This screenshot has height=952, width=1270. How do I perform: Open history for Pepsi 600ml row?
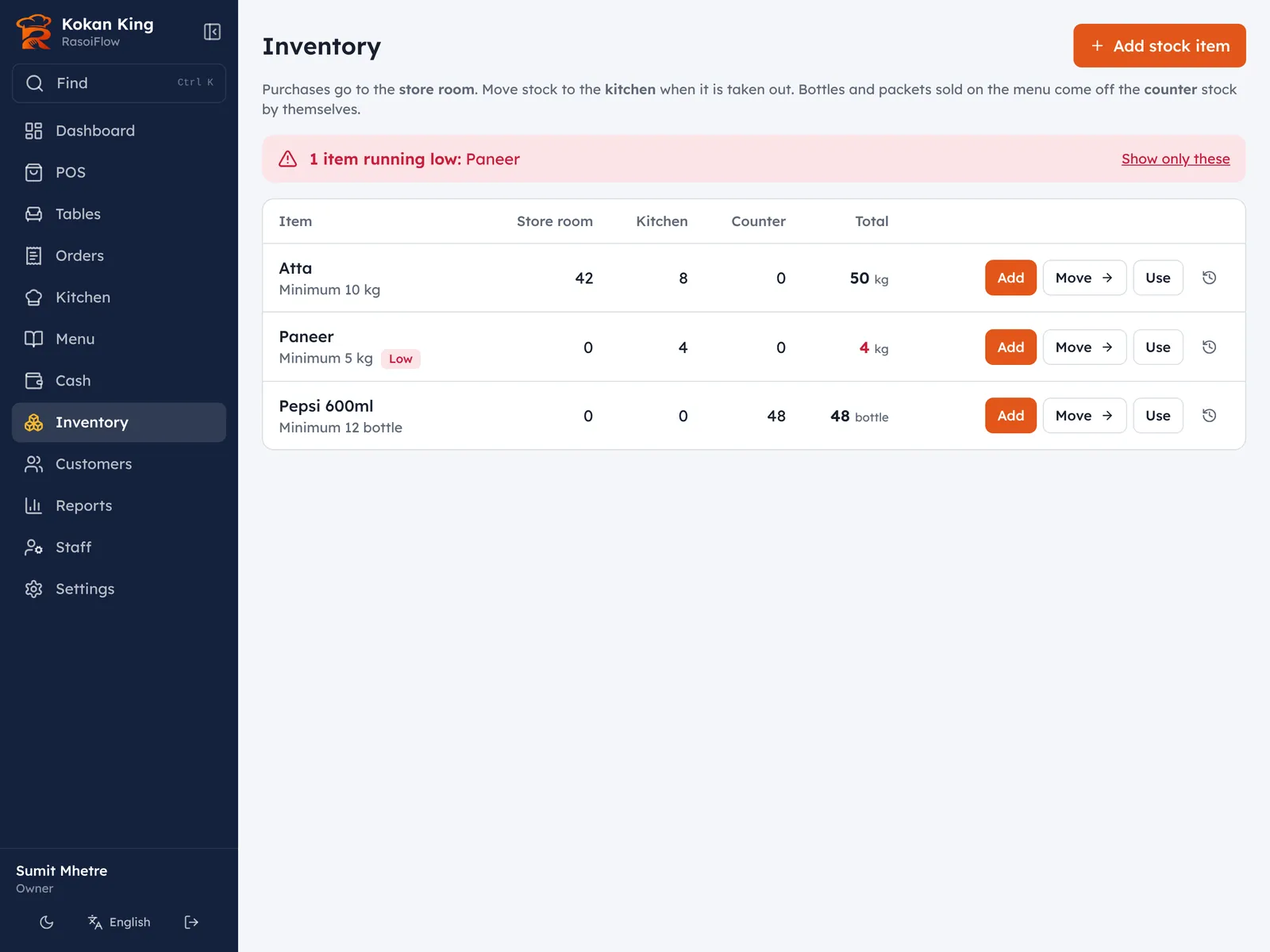click(x=1209, y=416)
